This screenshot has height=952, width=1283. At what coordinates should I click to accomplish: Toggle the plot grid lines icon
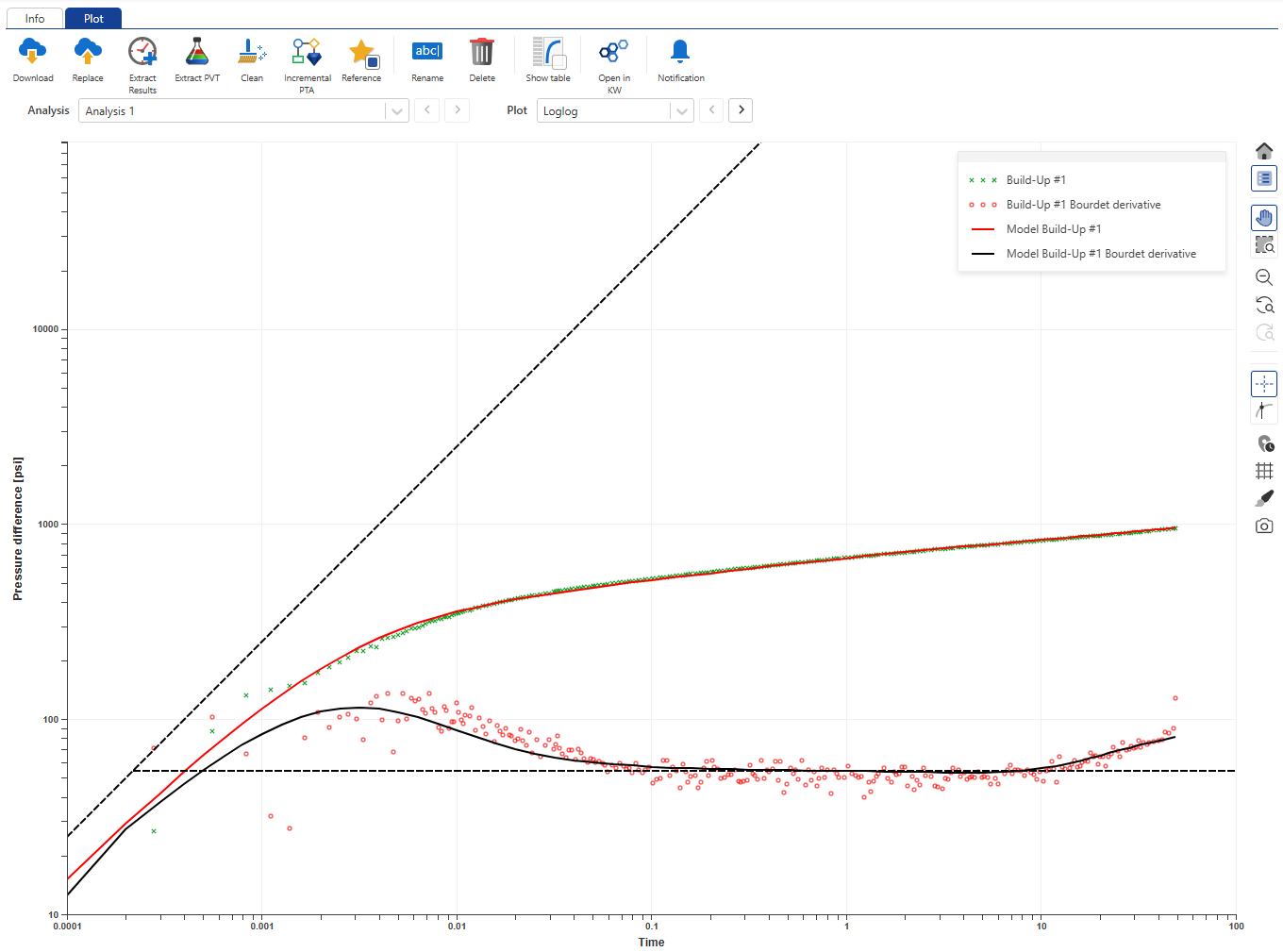coord(1264,471)
